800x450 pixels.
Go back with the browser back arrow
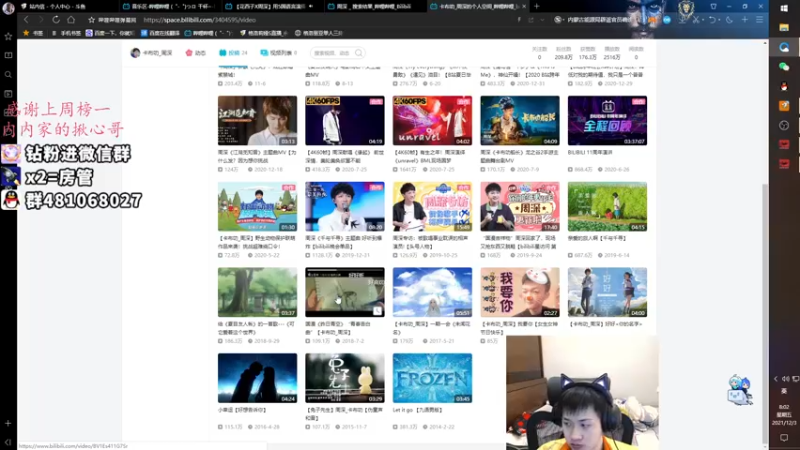point(26,19)
